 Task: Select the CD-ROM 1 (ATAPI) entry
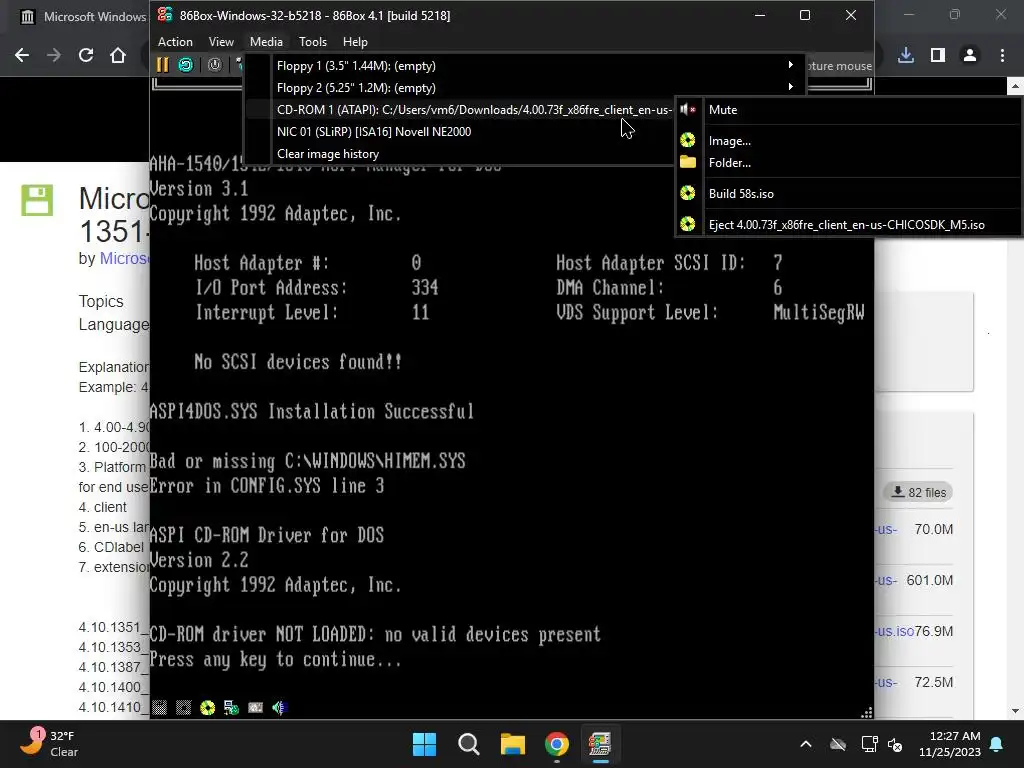tap(460, 110)
